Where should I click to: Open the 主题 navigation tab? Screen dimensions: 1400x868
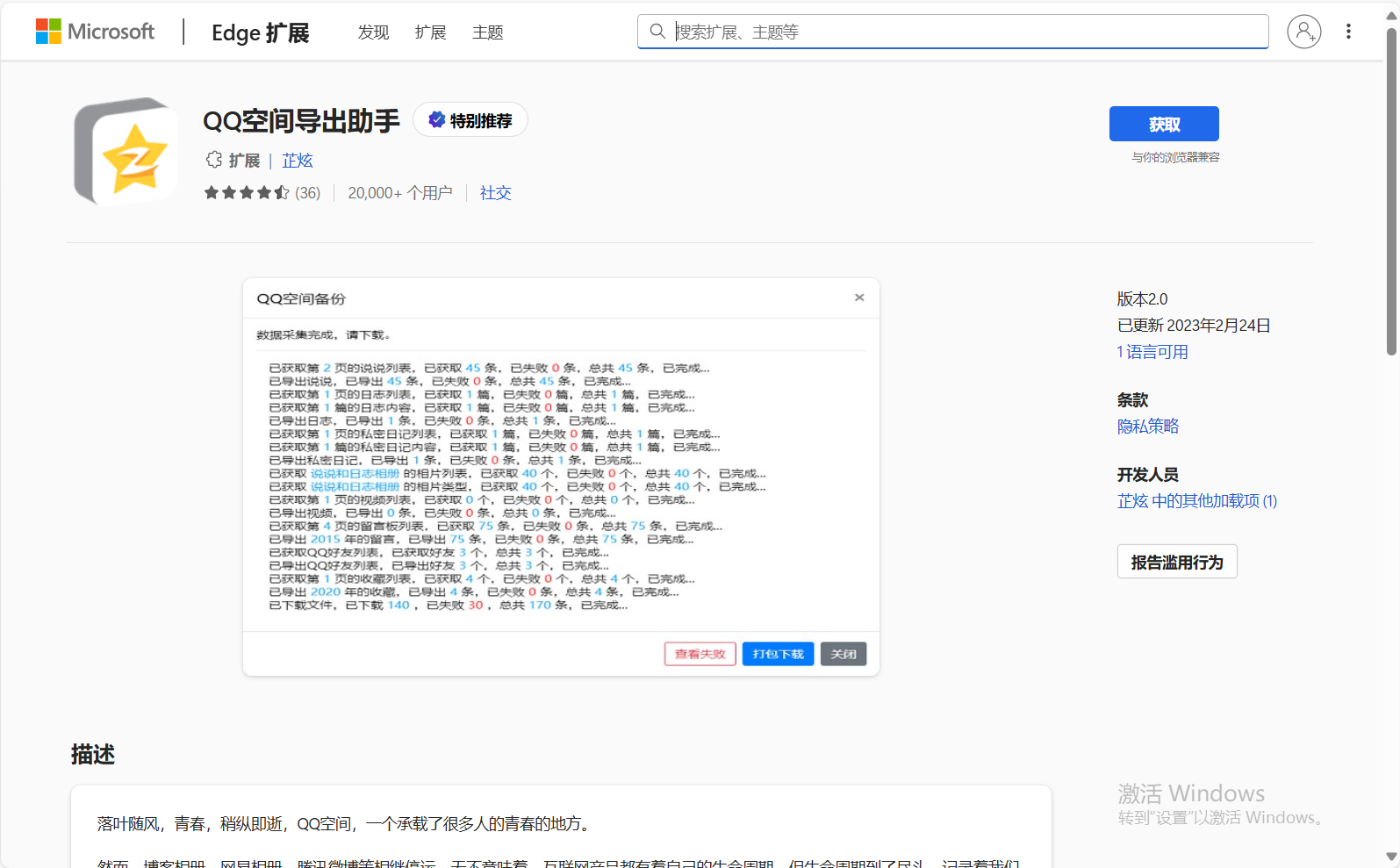click(488, 32)
